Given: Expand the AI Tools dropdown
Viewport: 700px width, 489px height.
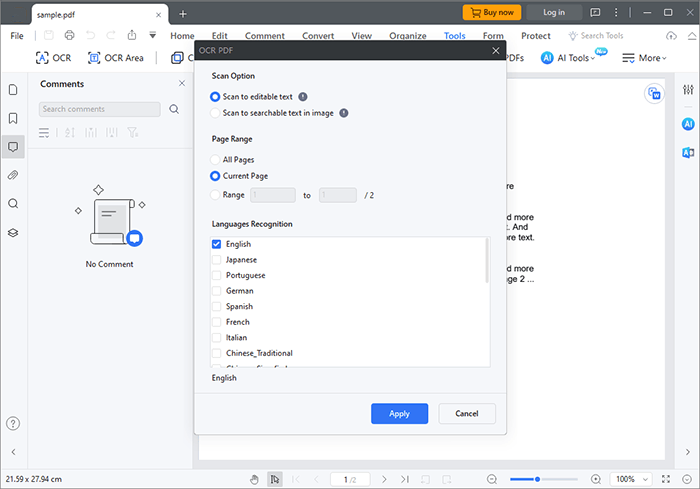Looking at the screenshot, I should click(x=568, y=58).
